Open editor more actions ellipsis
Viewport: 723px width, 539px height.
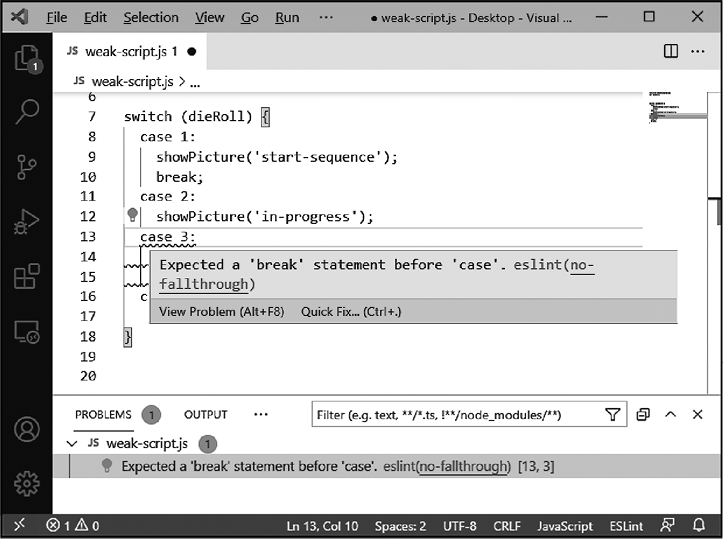699,51
